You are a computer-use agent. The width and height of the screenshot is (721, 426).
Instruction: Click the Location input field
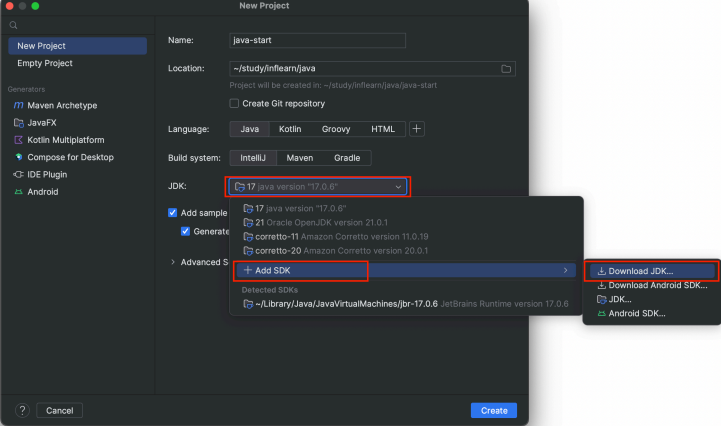click(x=372, y=69)
